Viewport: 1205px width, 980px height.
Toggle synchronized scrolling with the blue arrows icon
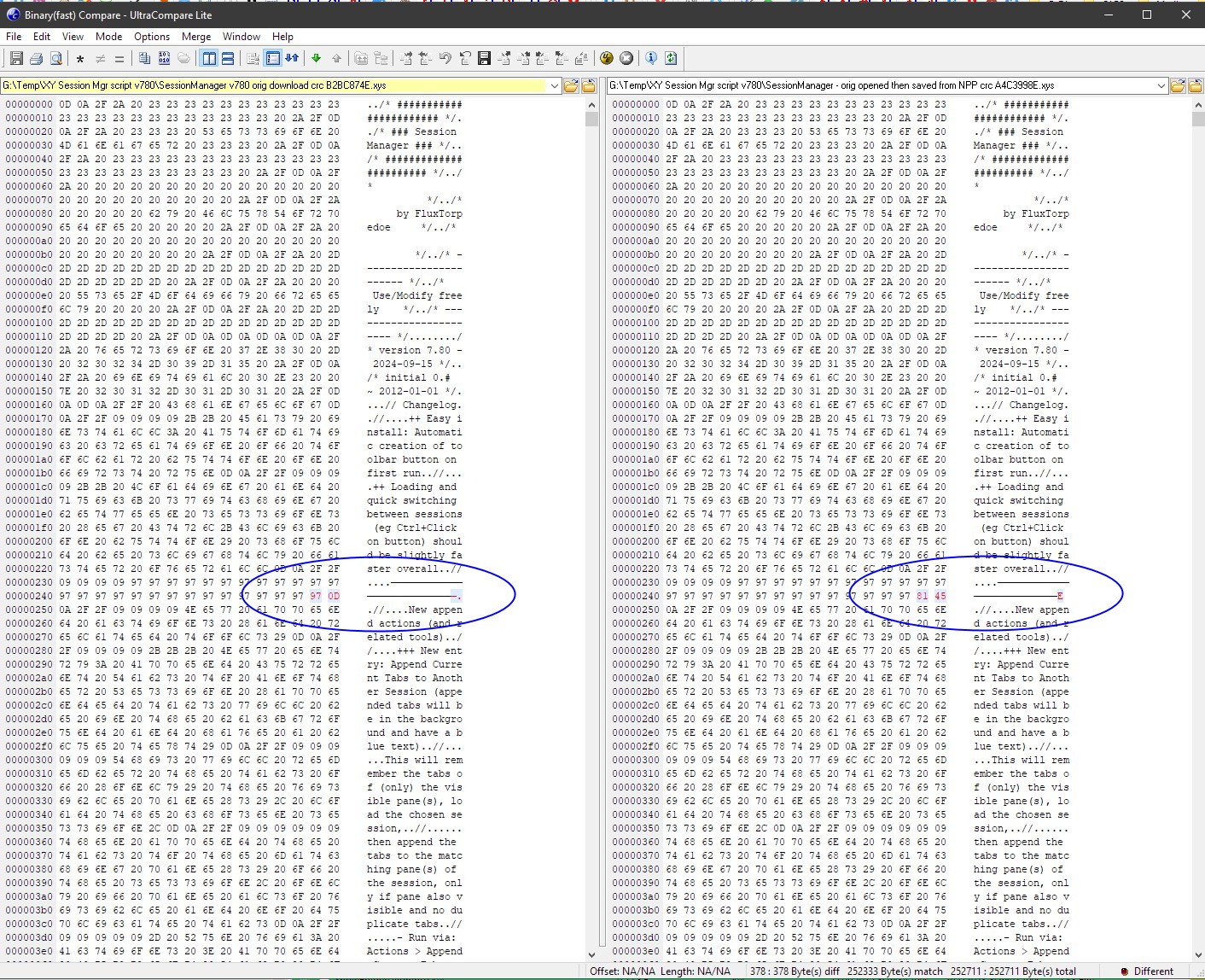pyautogui.click(x=292, y=58)
